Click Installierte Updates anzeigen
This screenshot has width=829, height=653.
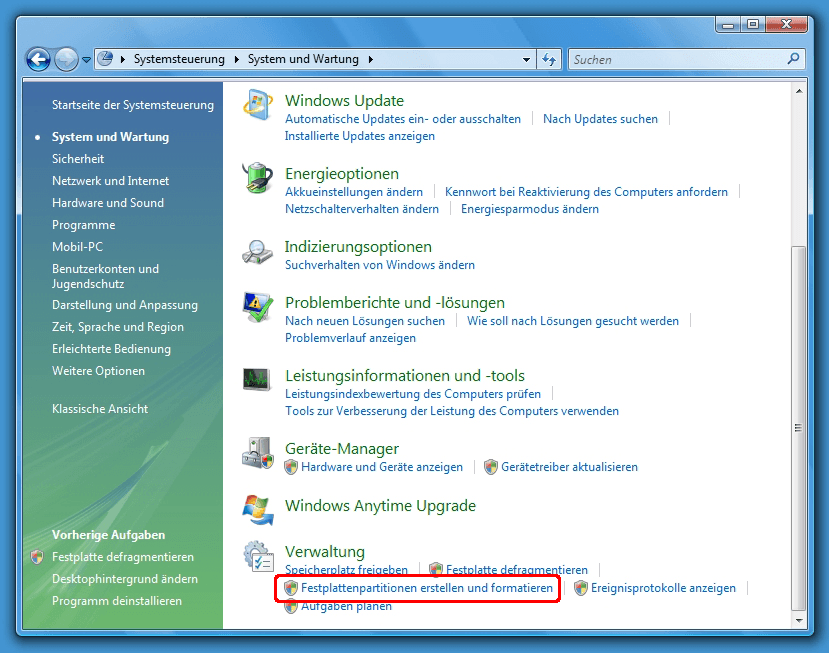coord(360,136)
